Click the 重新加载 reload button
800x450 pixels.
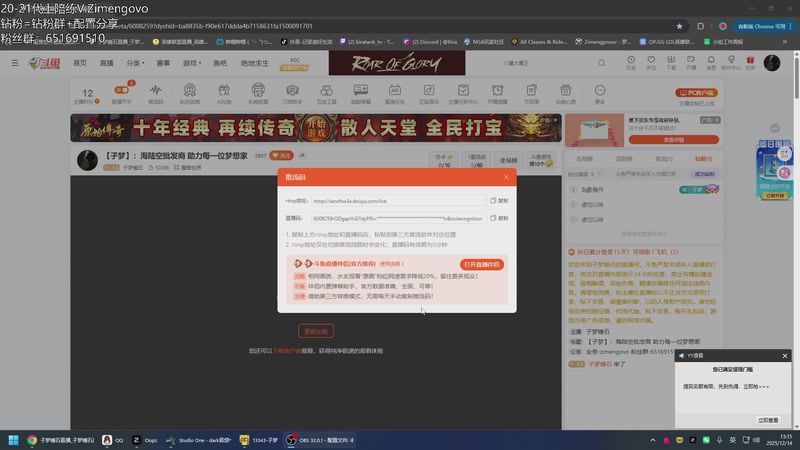(316, 331)
